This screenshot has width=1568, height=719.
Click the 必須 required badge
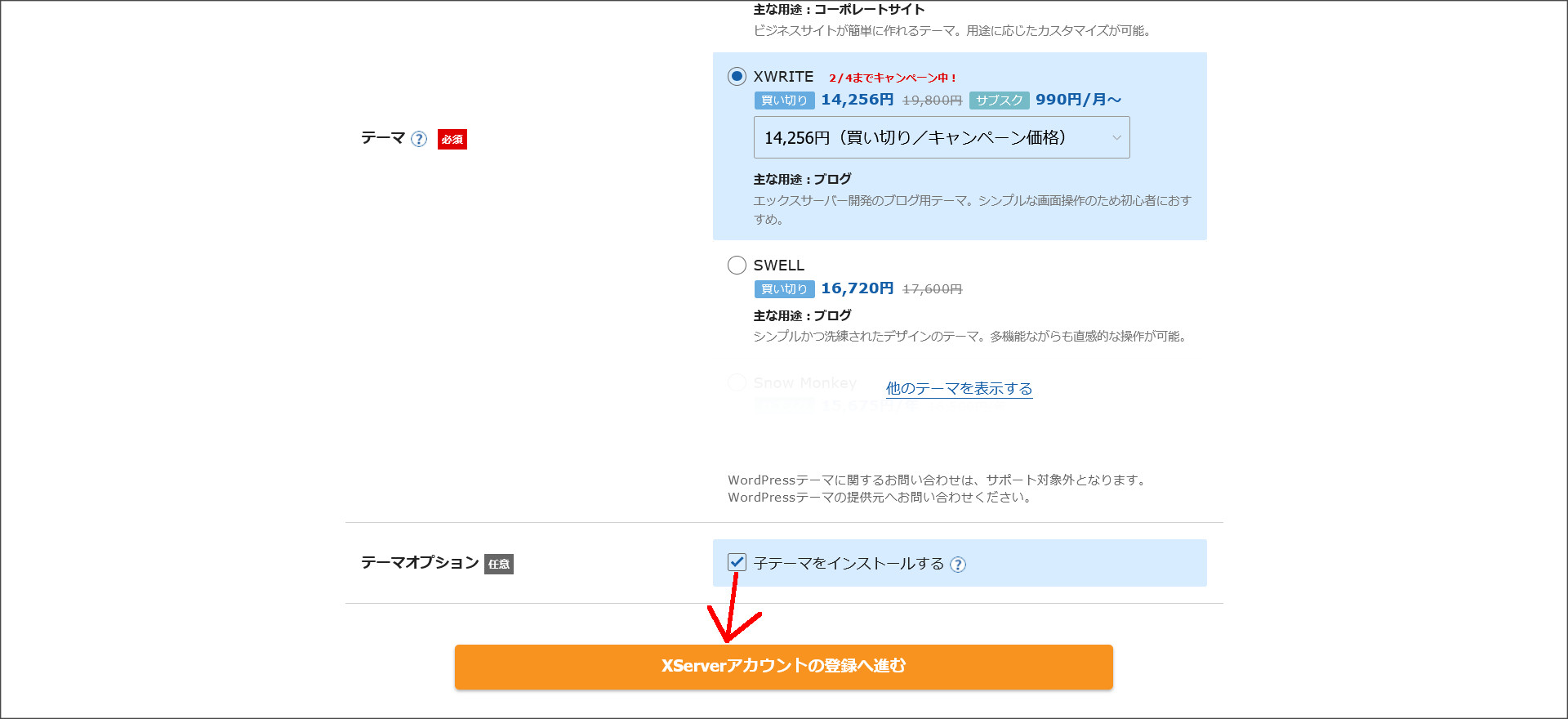click(x=452, y=140)
